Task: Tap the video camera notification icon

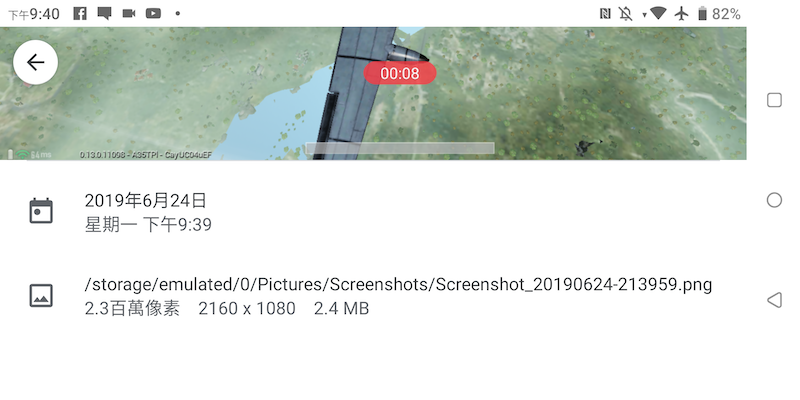Action: (x=129, y=13)
